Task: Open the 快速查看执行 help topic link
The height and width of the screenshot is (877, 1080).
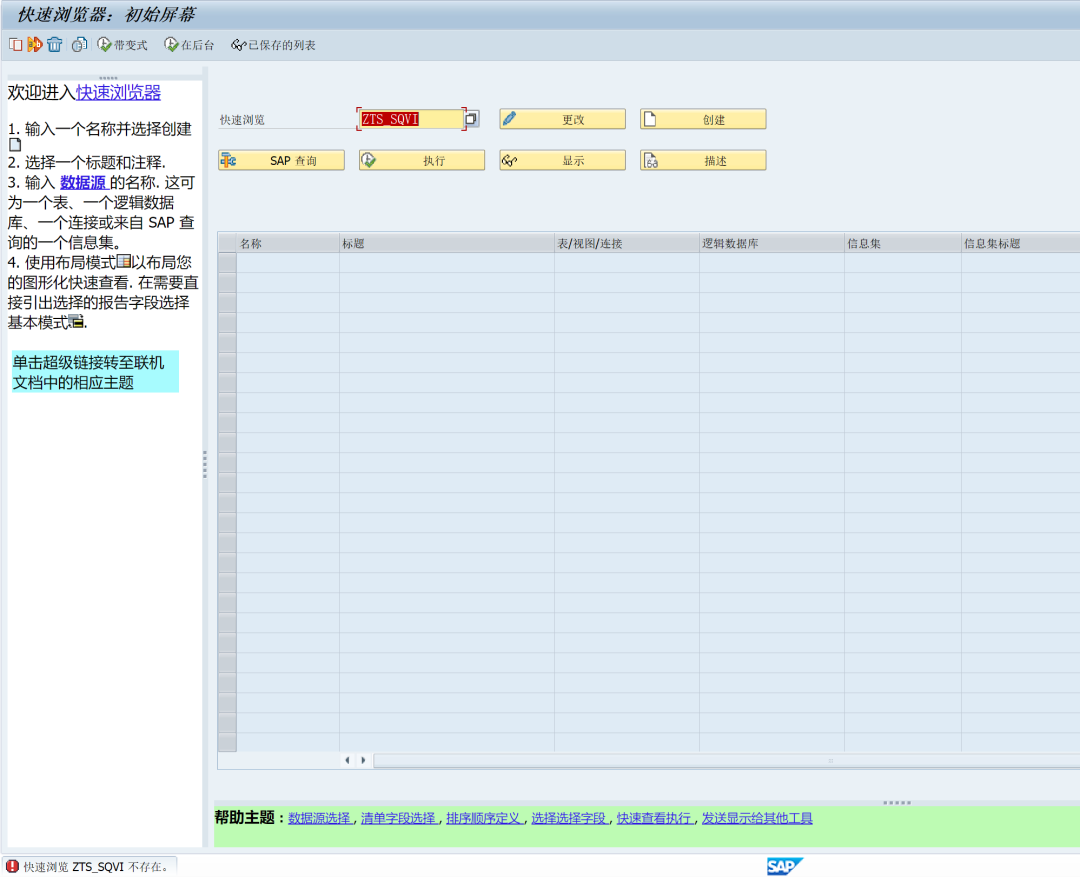Action: tap(654, 818)
